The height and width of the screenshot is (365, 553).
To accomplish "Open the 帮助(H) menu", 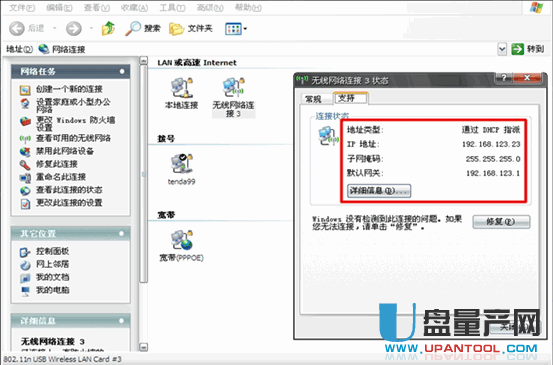I will click(x=248, y=7).
